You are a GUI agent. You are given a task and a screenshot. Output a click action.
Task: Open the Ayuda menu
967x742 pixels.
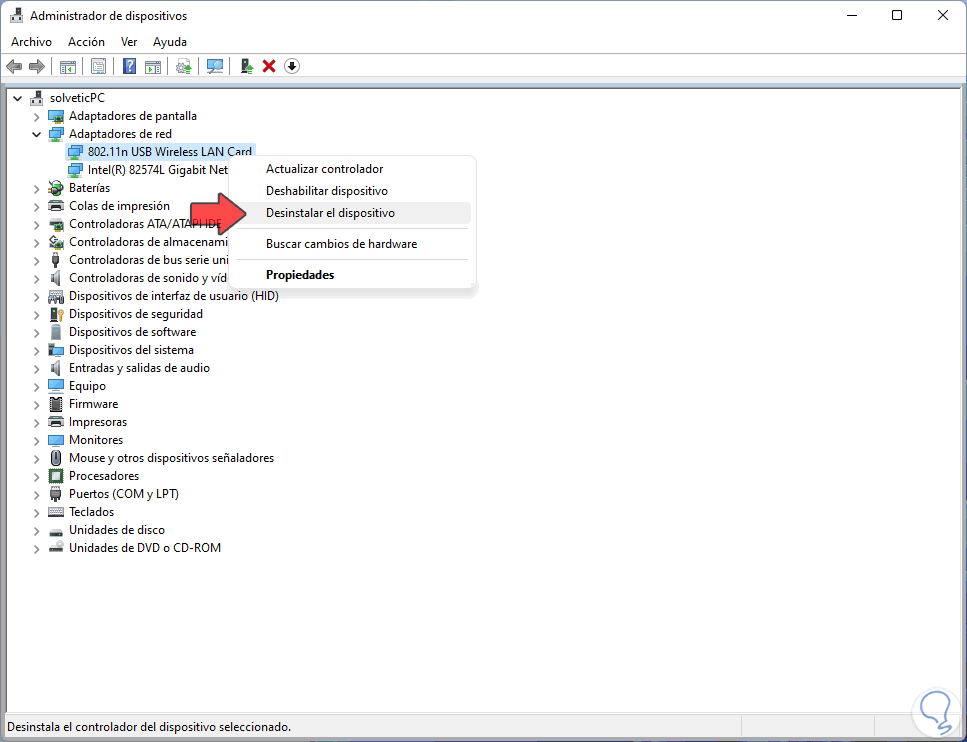[x=170, y=42]
